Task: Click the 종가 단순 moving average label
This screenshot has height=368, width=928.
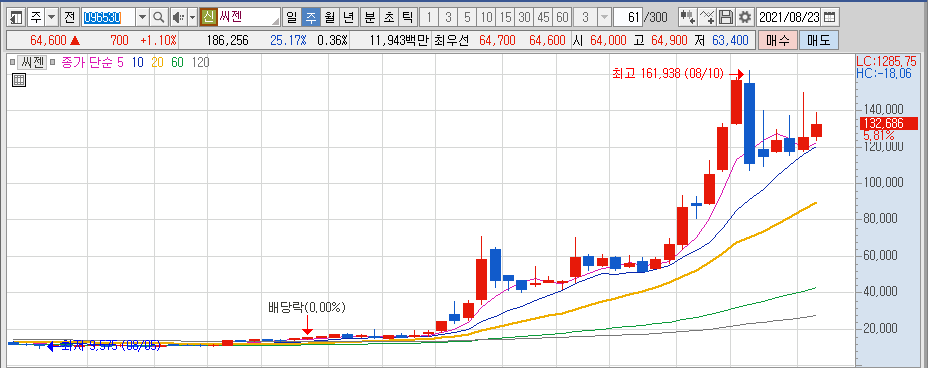Action: pyautogui.click(x=88, y=62)
